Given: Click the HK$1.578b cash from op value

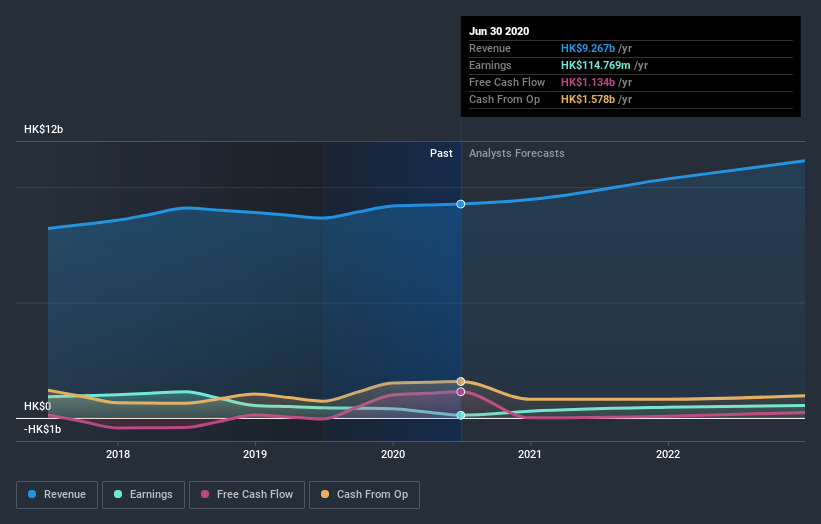Looking at the screenshot, I should [588, 99].
